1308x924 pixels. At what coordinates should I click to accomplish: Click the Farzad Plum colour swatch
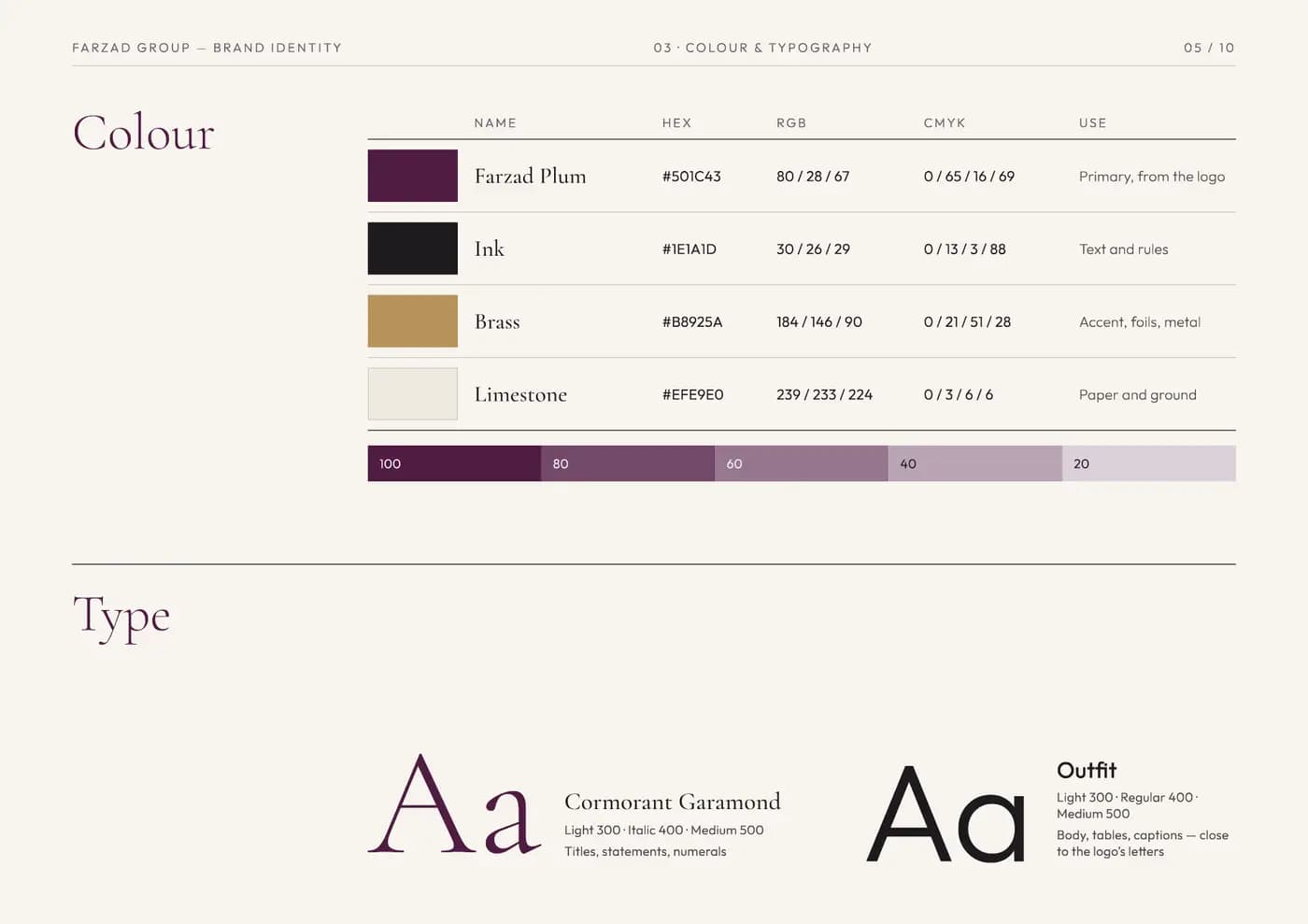pyautogui.click(x=412, y=176)
